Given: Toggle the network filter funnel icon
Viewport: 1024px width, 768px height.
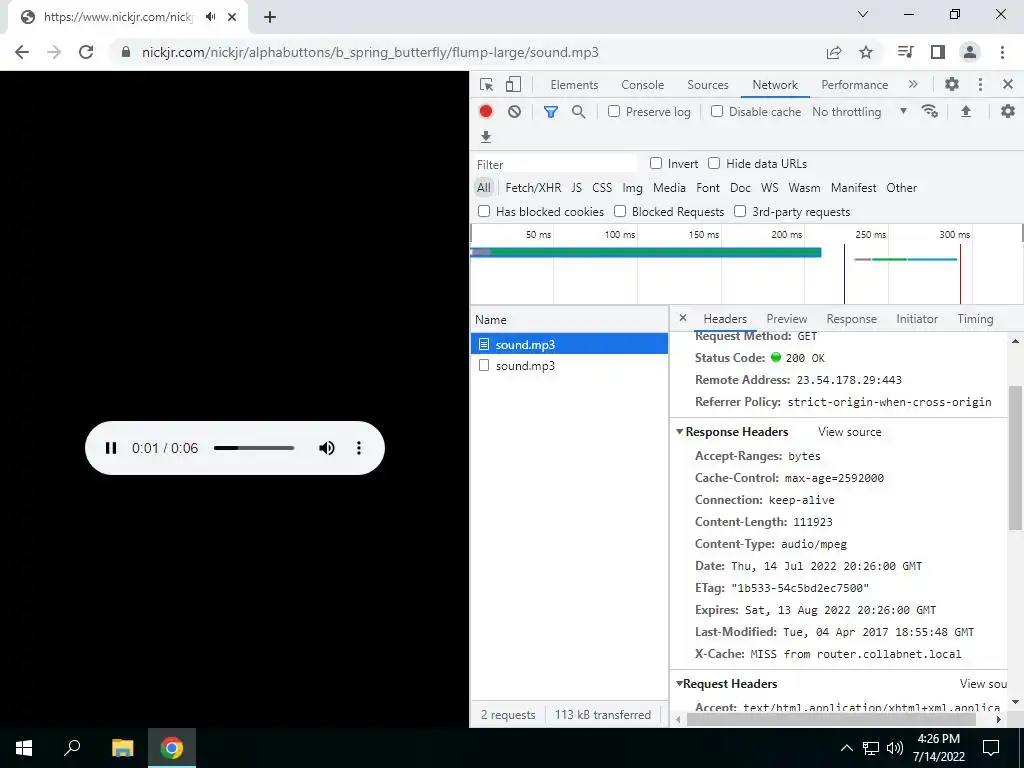Looking at the screenshot, I should (x=551, y=112).
